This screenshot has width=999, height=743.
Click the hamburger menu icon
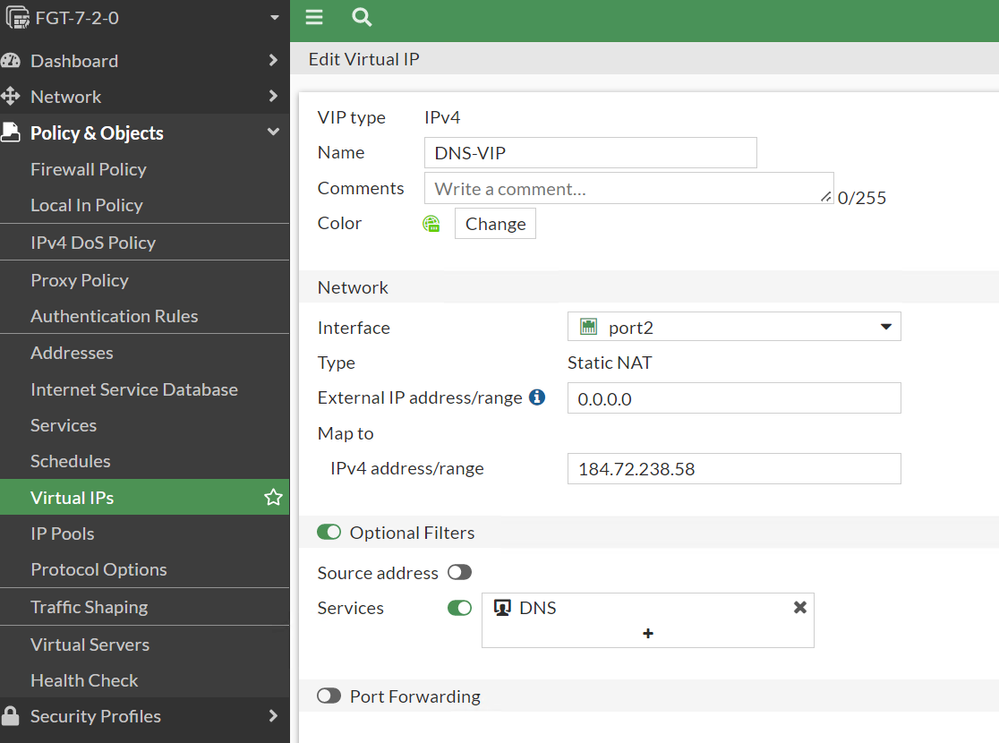314,17
